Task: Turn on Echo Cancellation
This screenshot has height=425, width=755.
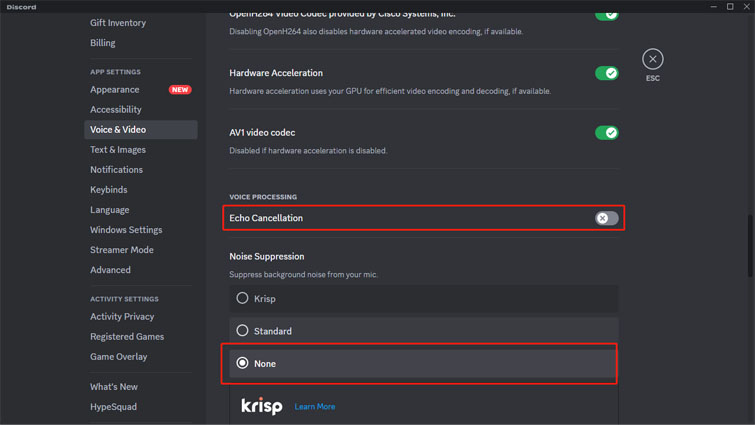Action: 607,218
